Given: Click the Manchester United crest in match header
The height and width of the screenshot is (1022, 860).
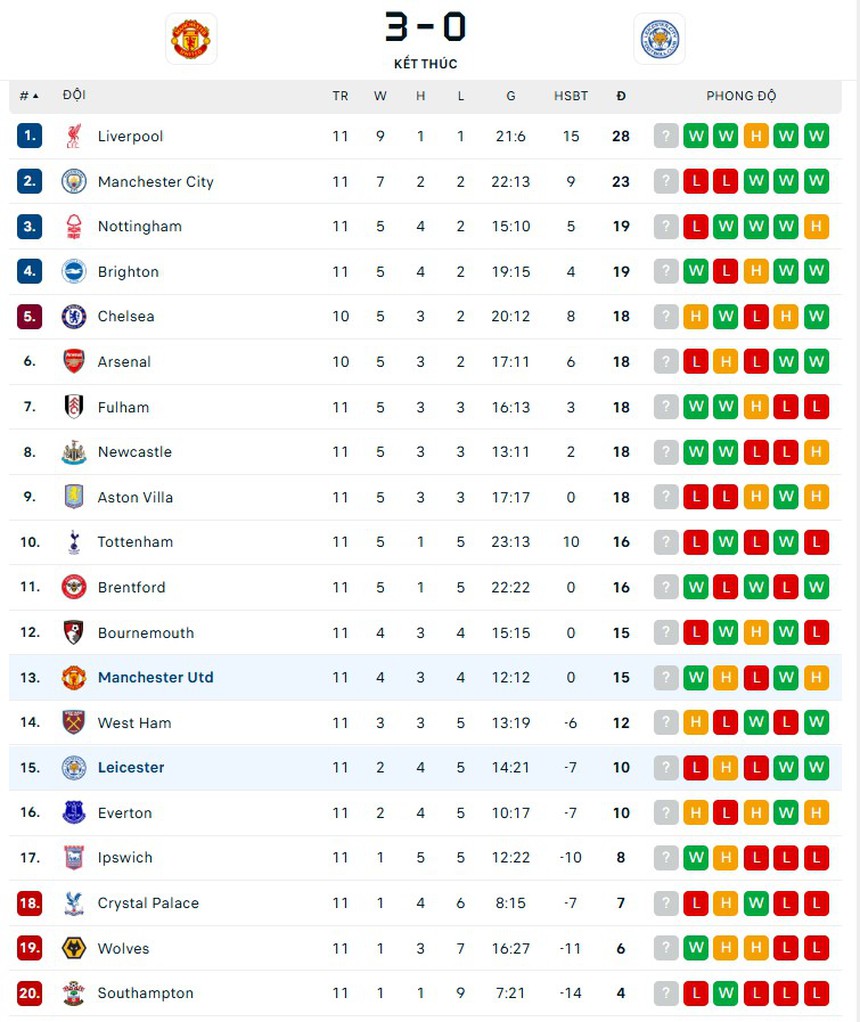Looking at the screenshot, I should [x=190, y=39].
